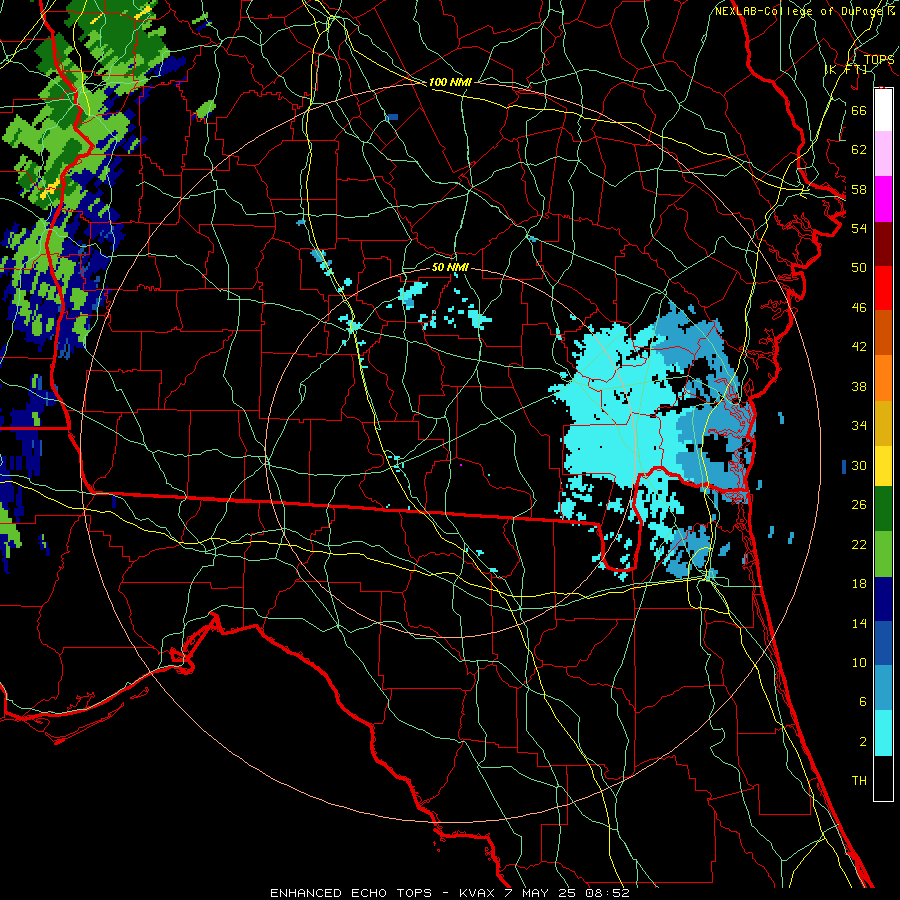Click the '66' legend value
Viewport: 900px width, 900px height.
tap(859, 110)
